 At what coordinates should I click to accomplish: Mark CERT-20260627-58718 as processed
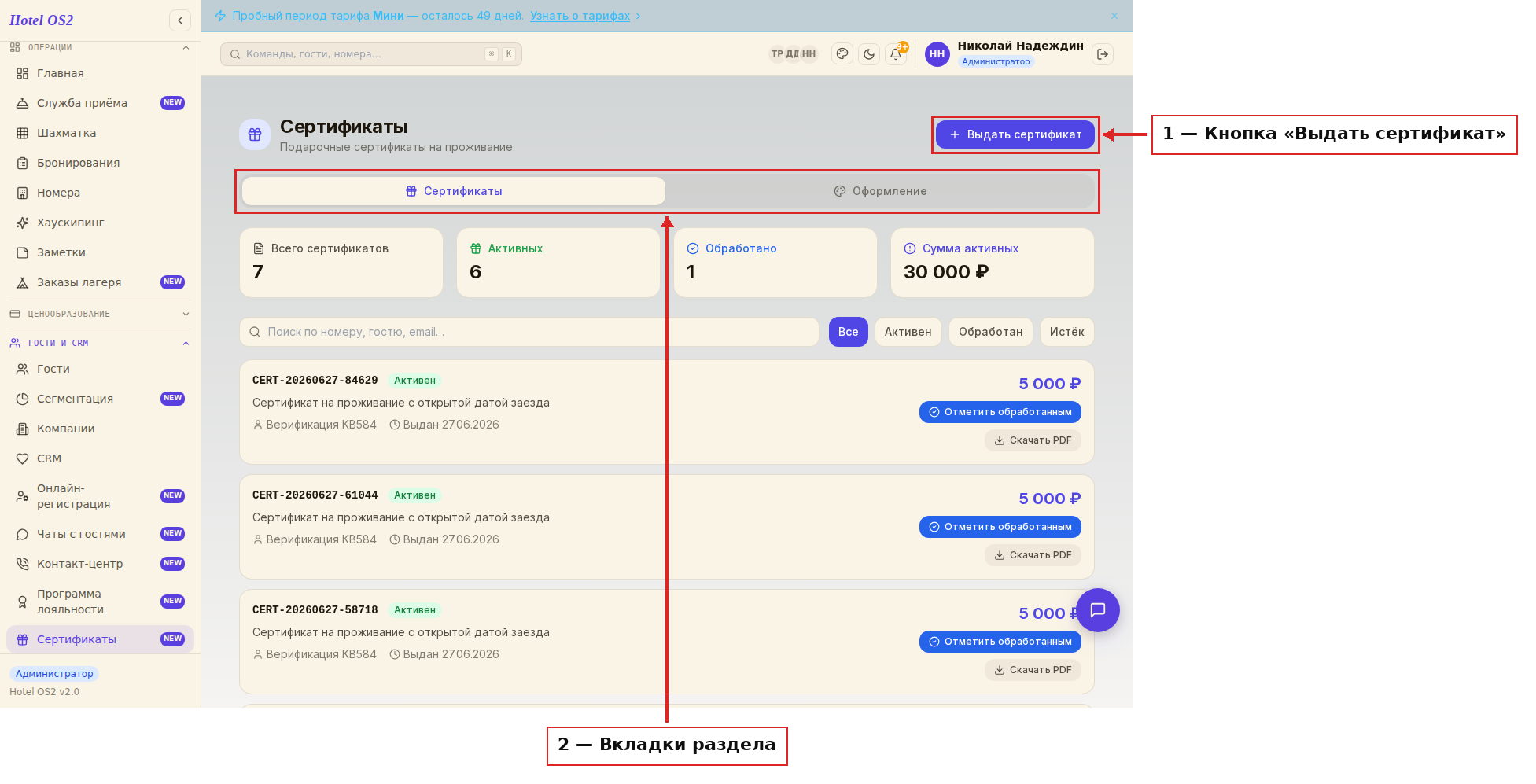click(x=1000, y=642)
